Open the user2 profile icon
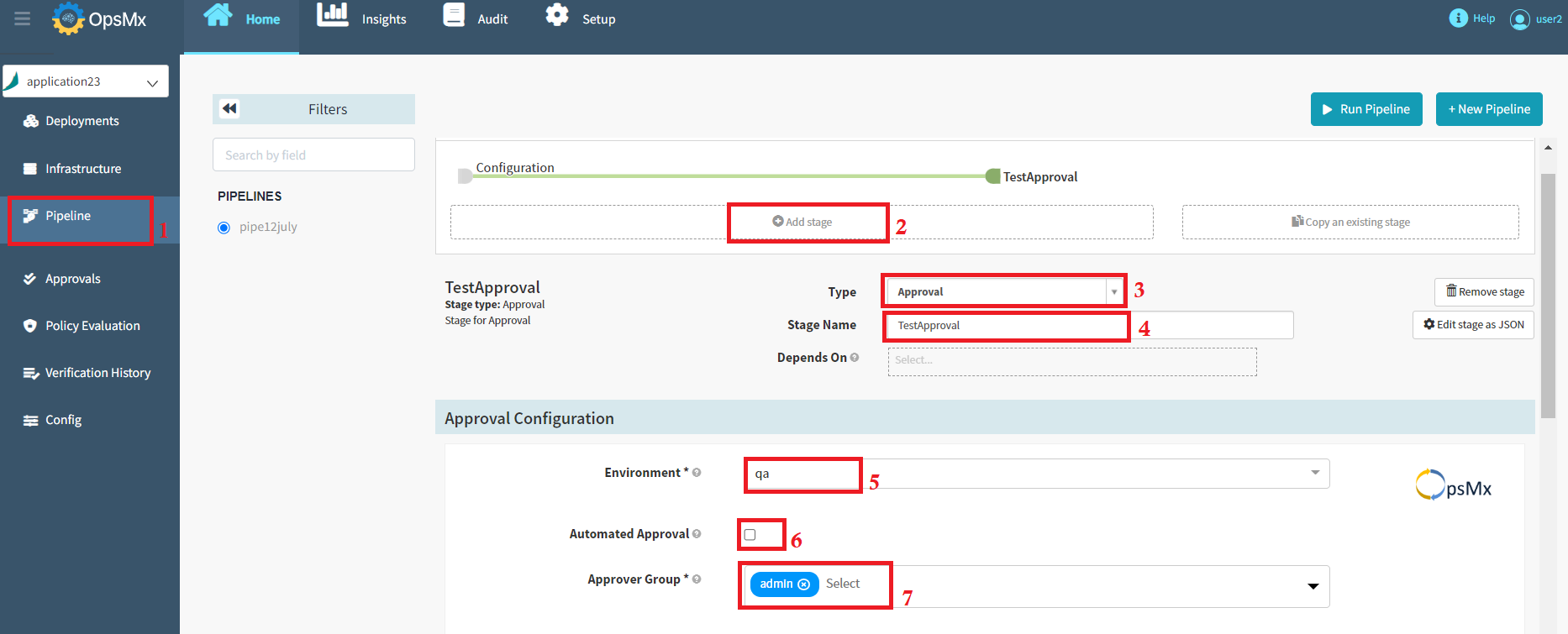Image resolution: width=1568 pixels, height=634 pixels. [1519, 19]
